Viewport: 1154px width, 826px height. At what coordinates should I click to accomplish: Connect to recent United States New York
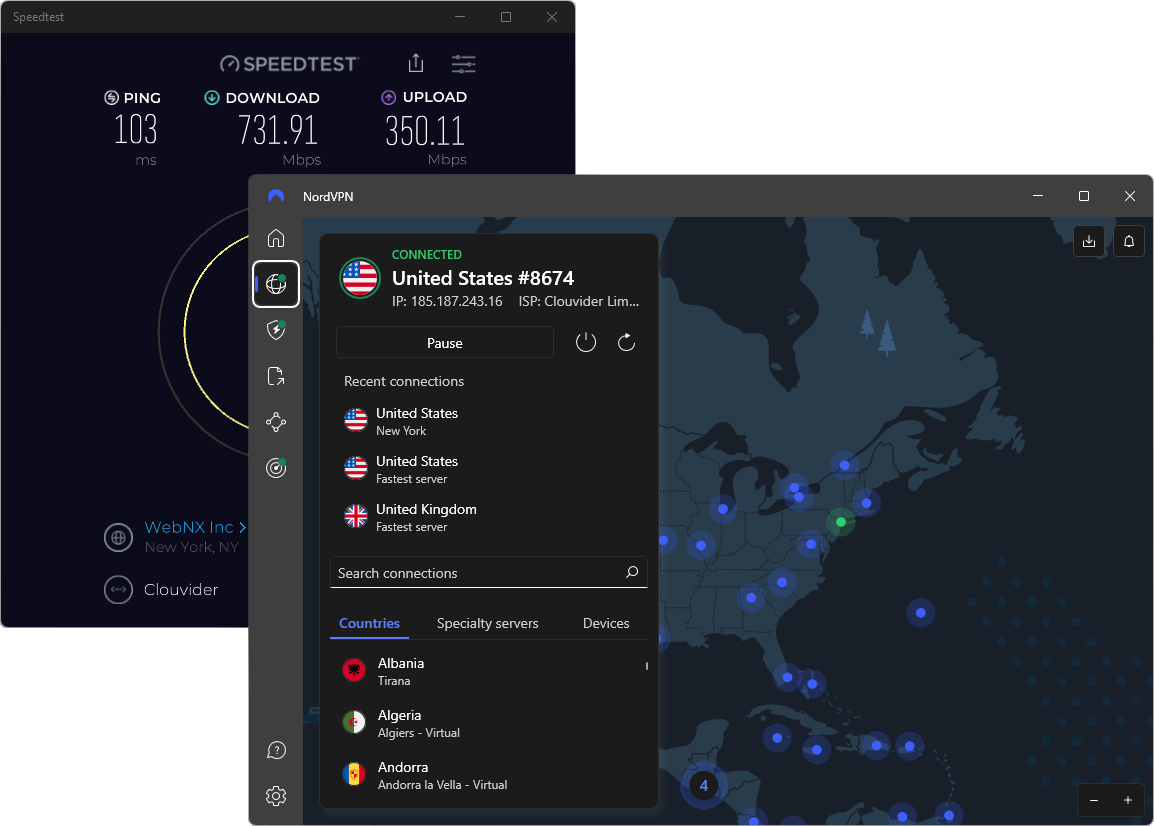(x=489, y=421)
